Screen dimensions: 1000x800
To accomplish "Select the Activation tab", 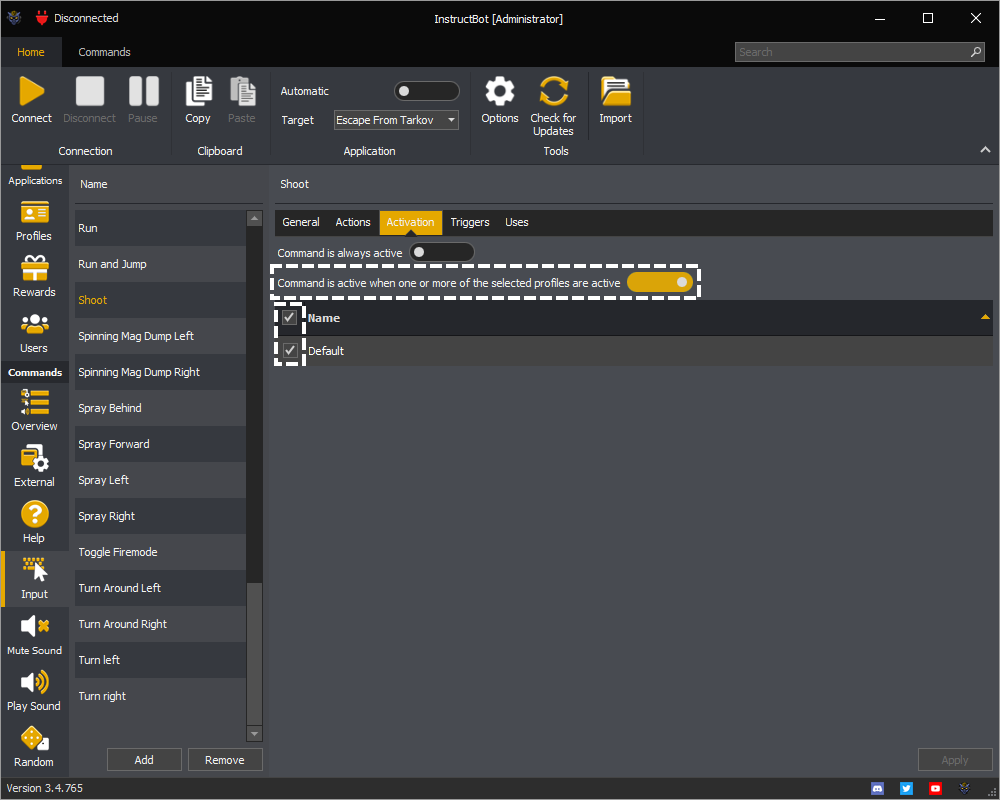I will click(410, 223).
